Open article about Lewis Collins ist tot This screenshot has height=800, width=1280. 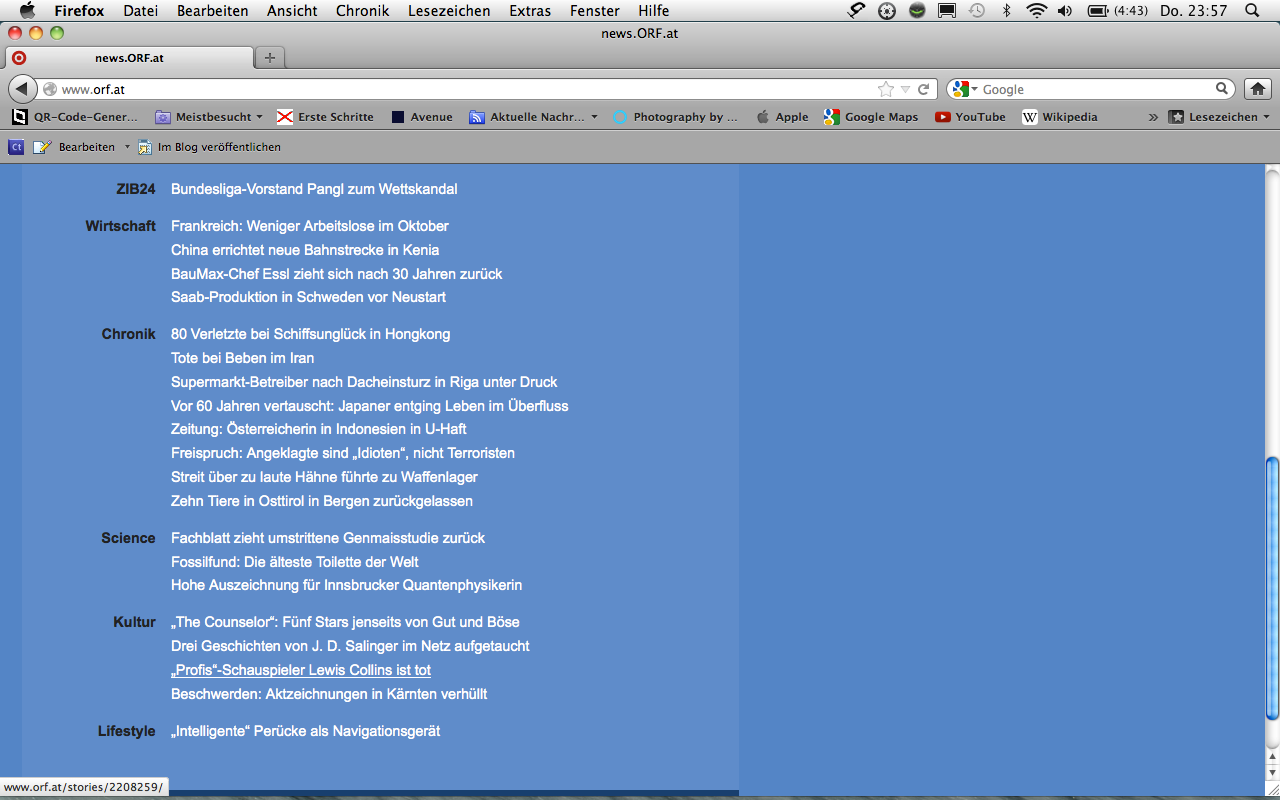(301, 670)
